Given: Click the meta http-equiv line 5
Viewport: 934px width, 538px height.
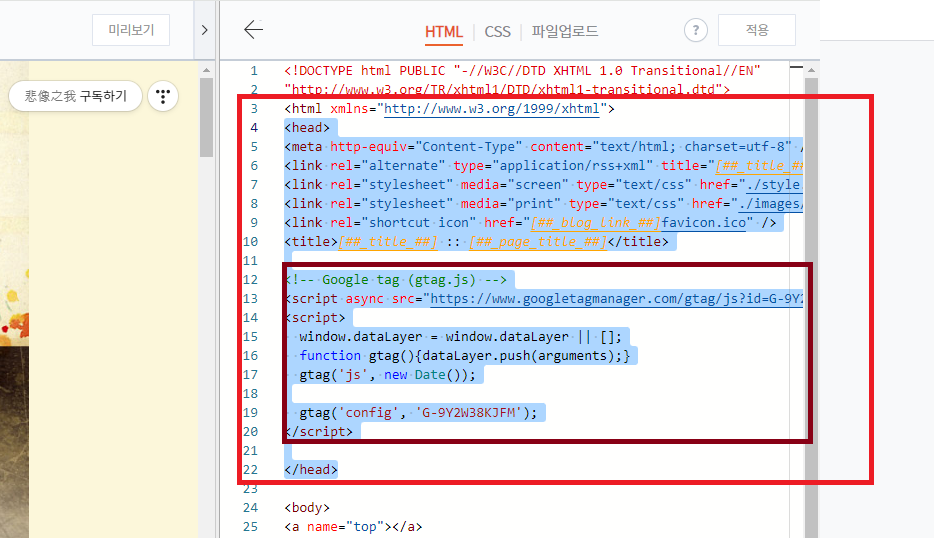Looking at the screenshot, I should coord(543,147).
